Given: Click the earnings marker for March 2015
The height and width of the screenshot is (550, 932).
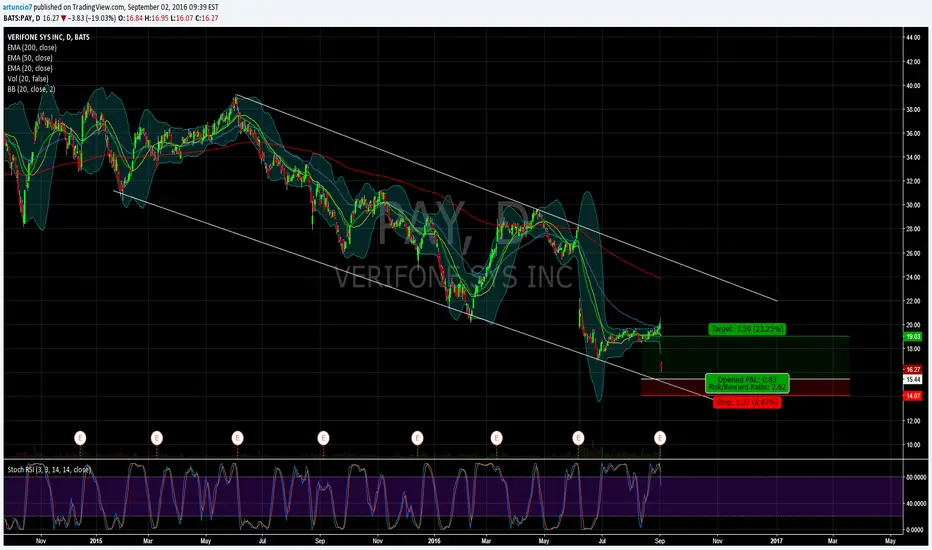Looking at the screenshot, I should 156,438.
